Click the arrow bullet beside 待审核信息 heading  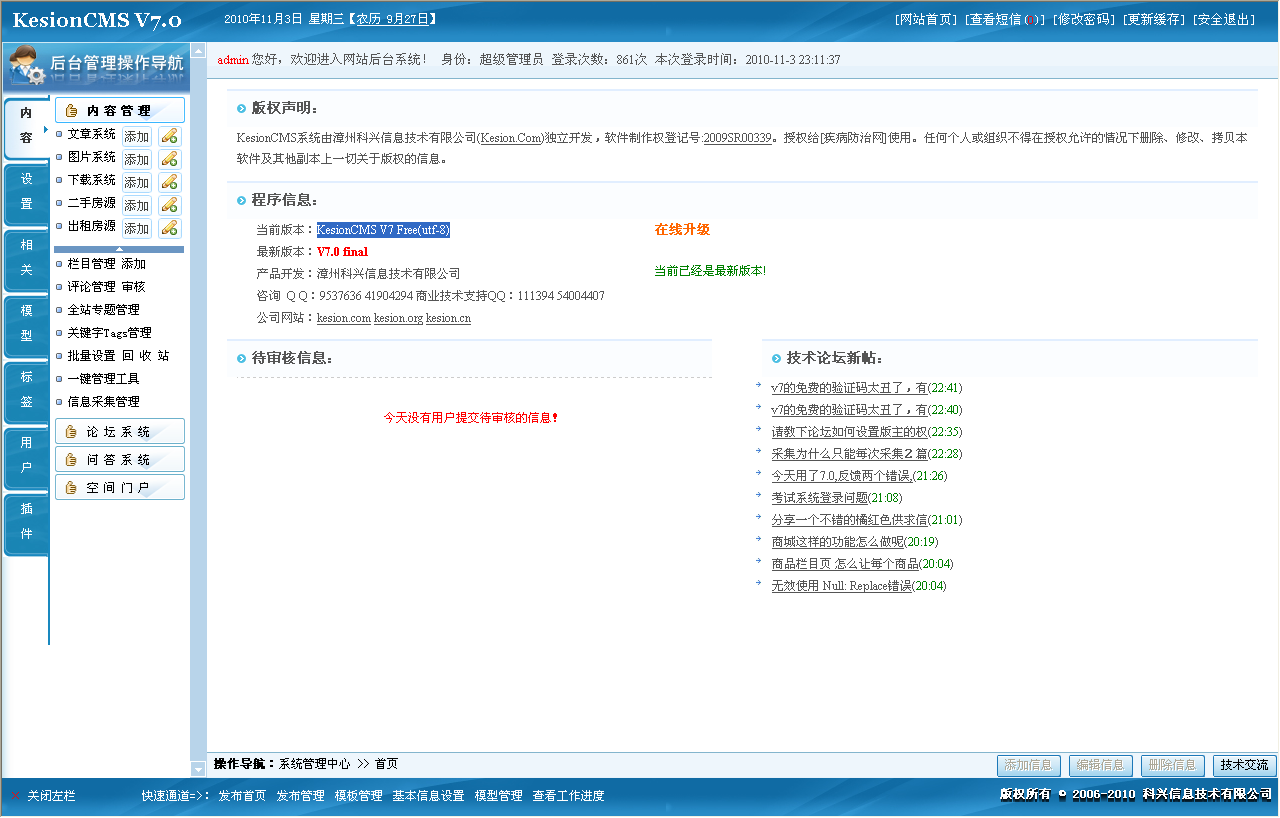point(242,358)
